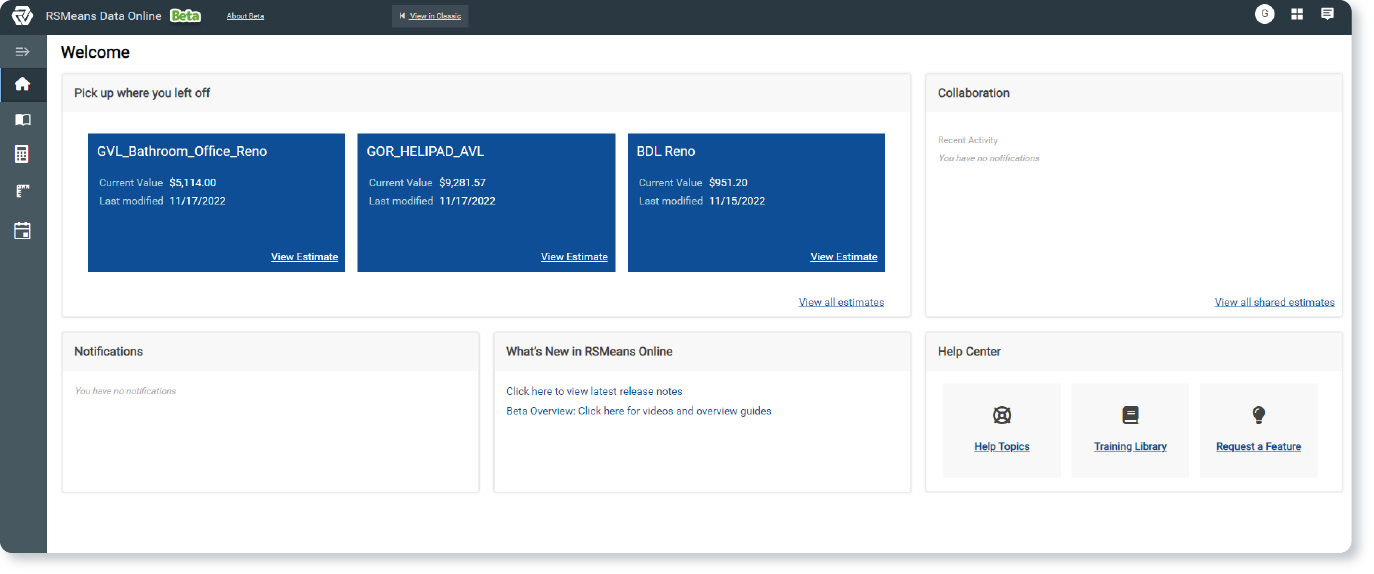The height and width of the screenshot is (574, 1374).
Task: Switch to View in Classic
Action: [x=430, y=16]
